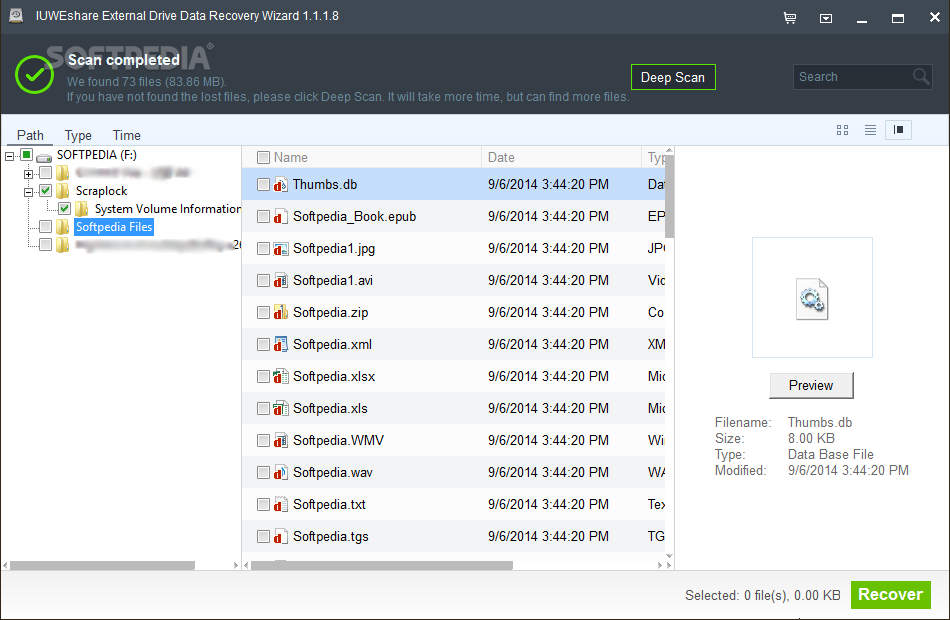Click the Softpedia.xls file icon
The image size is (950, 620).
(x=280, y=408)
